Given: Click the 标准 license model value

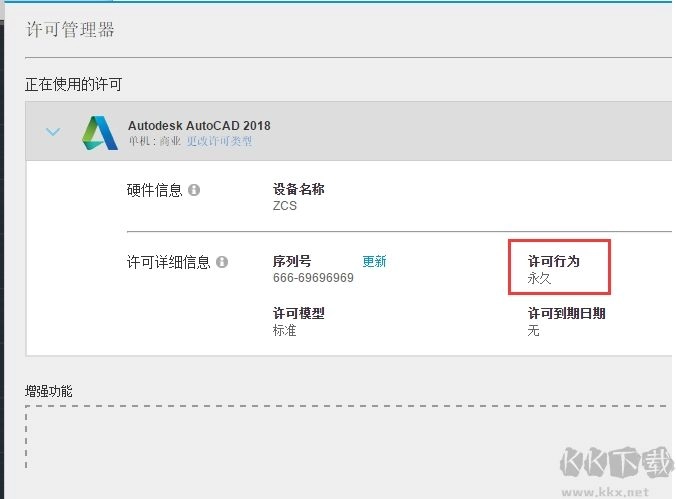Looking at the screenshot, I should (x=285, y=330).
